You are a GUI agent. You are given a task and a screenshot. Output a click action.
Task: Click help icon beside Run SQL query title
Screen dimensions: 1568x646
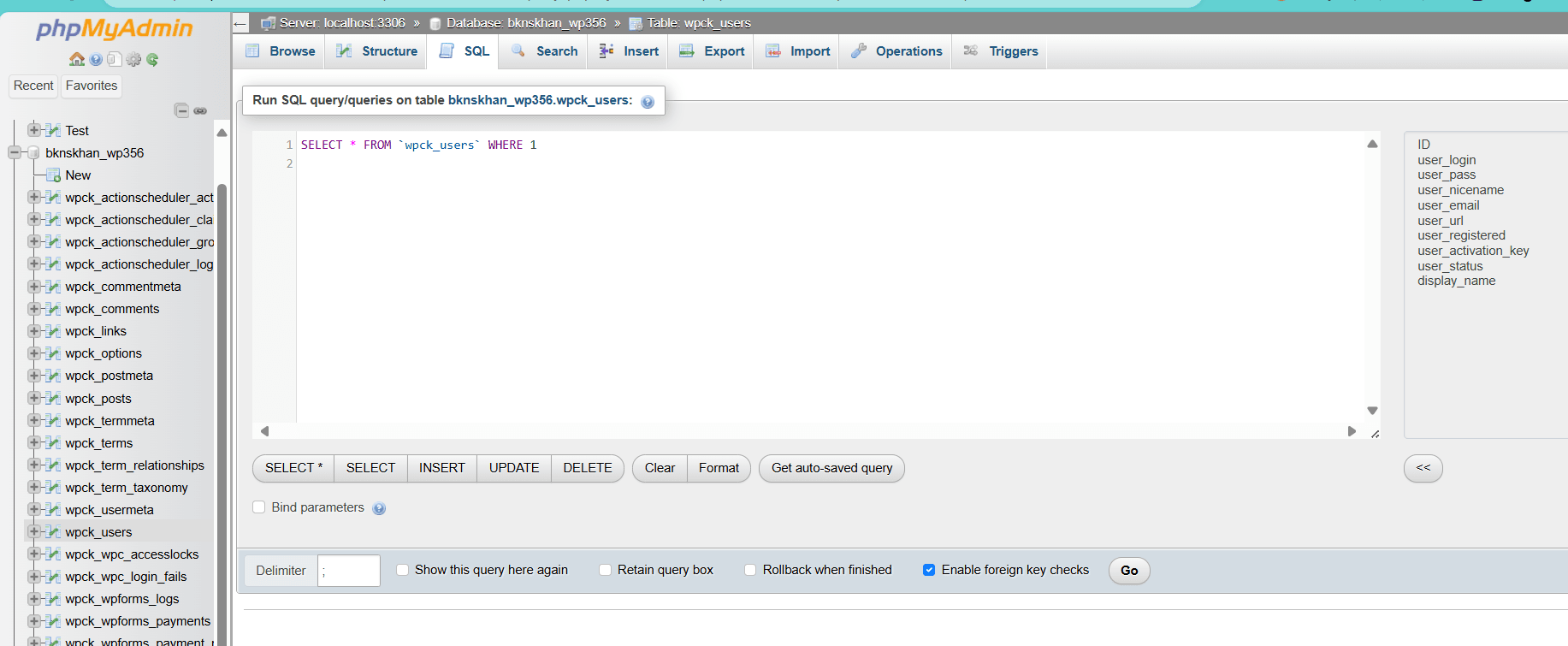click(x=648, y=102)
